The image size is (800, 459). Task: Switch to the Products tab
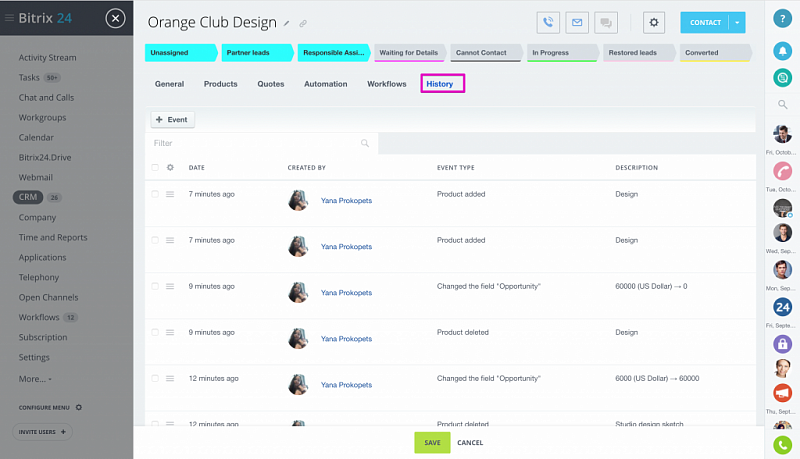tap(220, 84)
